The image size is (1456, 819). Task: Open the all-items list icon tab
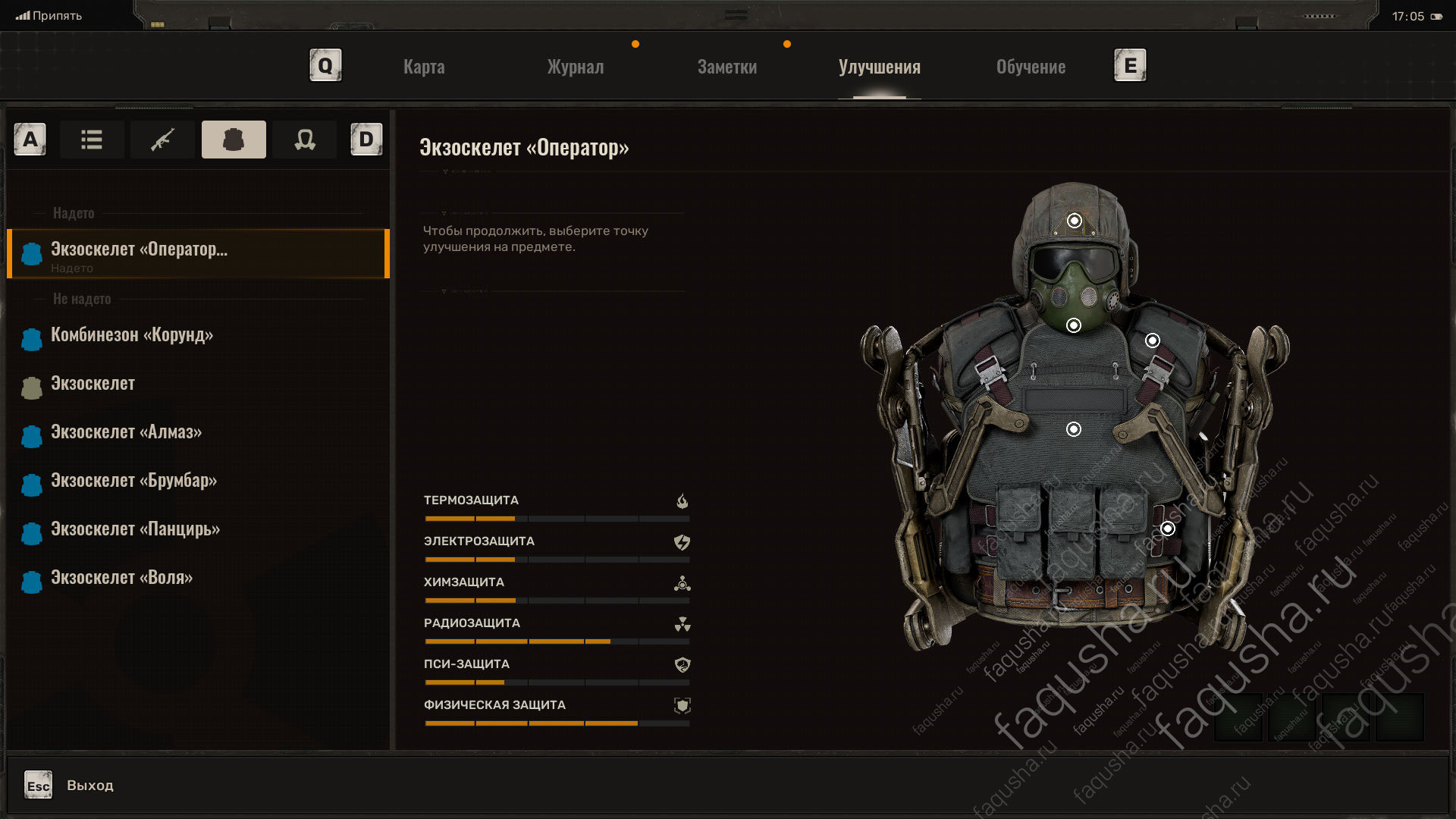[92, 140]
